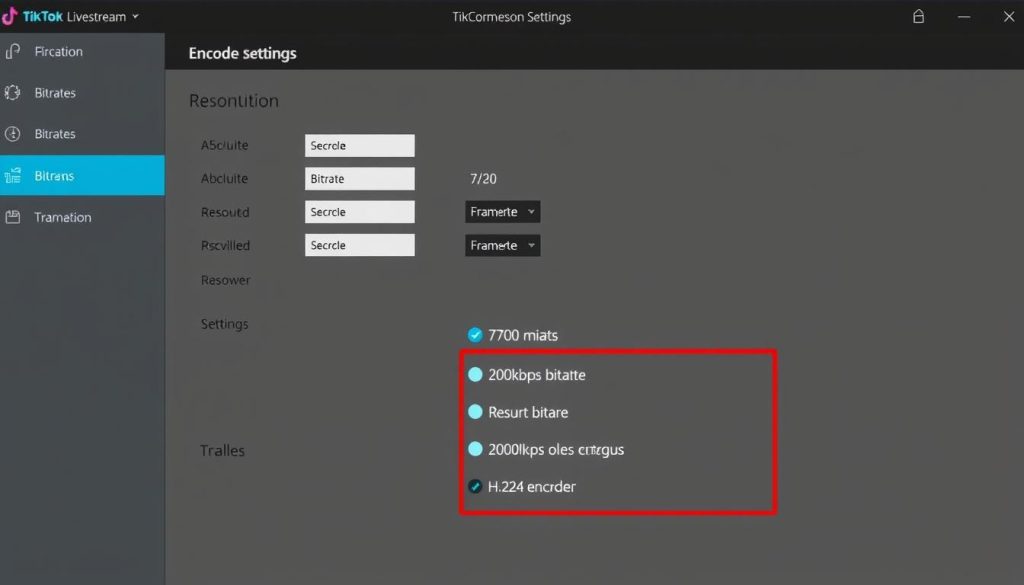Click the highlighted Bitrans sidebar icon
The image size is (1024, 585).
tap(12, 175)
